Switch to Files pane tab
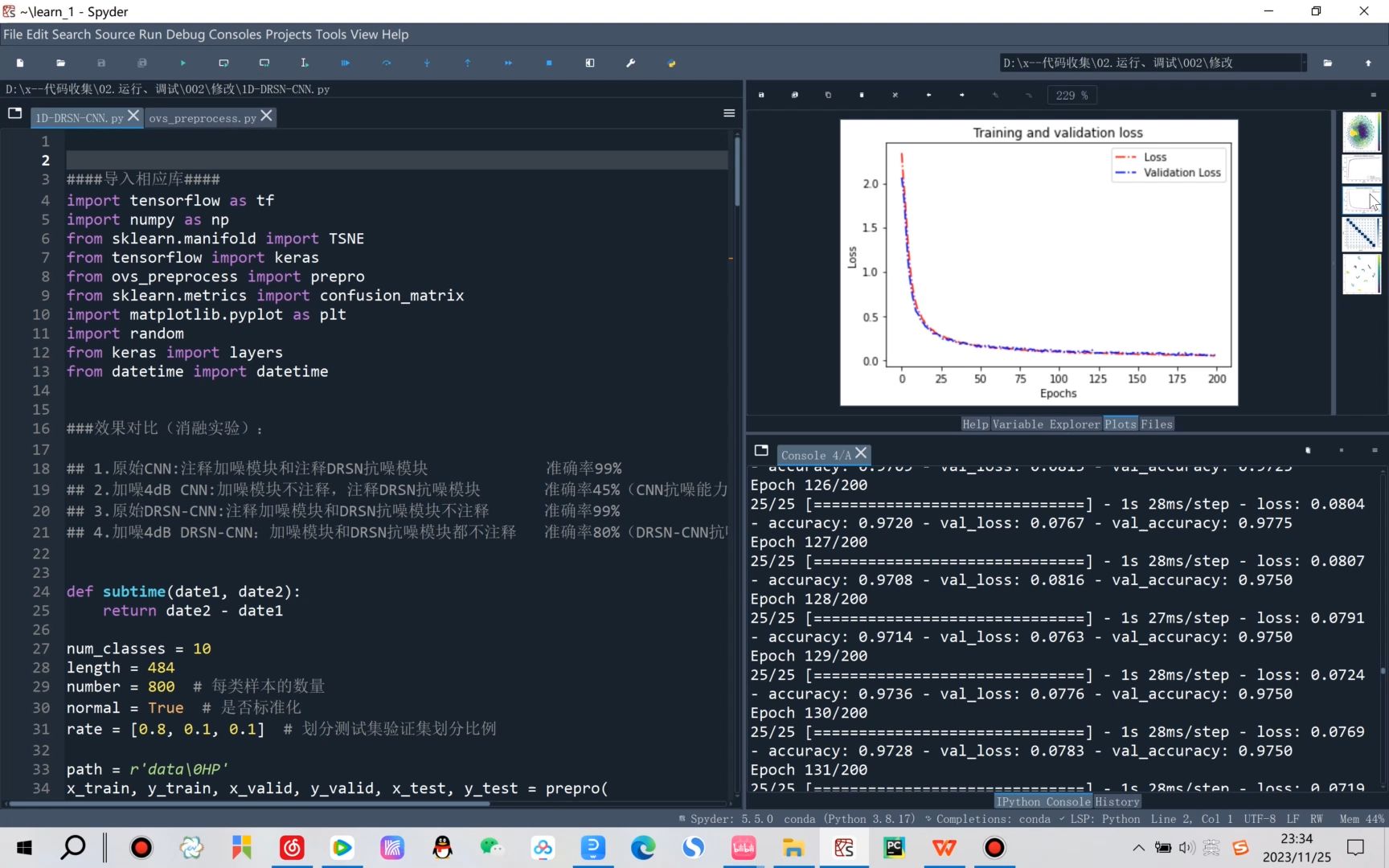 pos(1156,424)
